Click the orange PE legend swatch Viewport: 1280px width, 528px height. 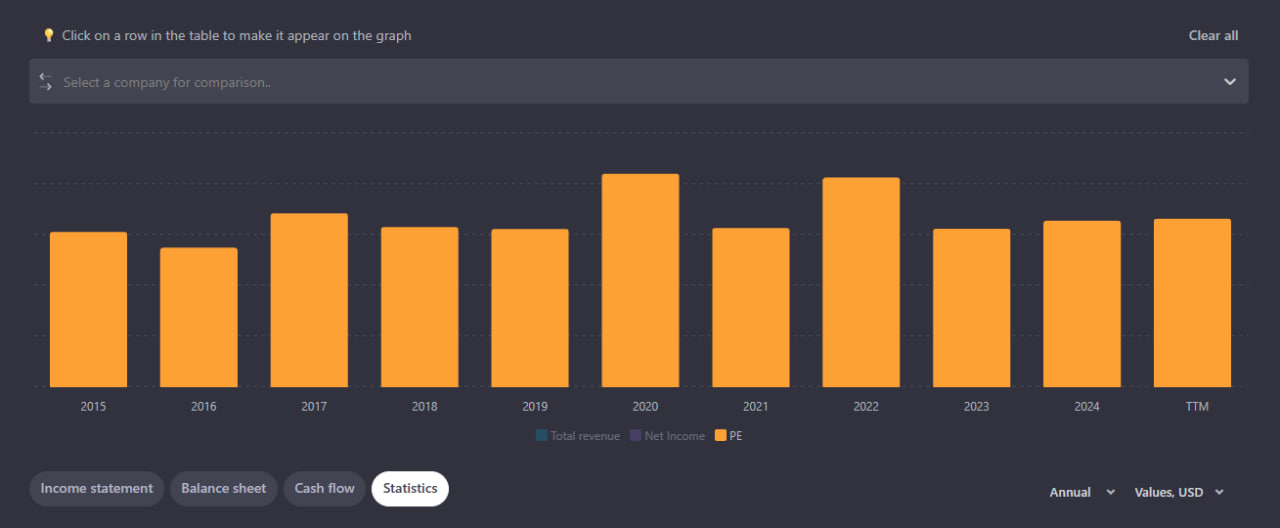pos(720,436)
